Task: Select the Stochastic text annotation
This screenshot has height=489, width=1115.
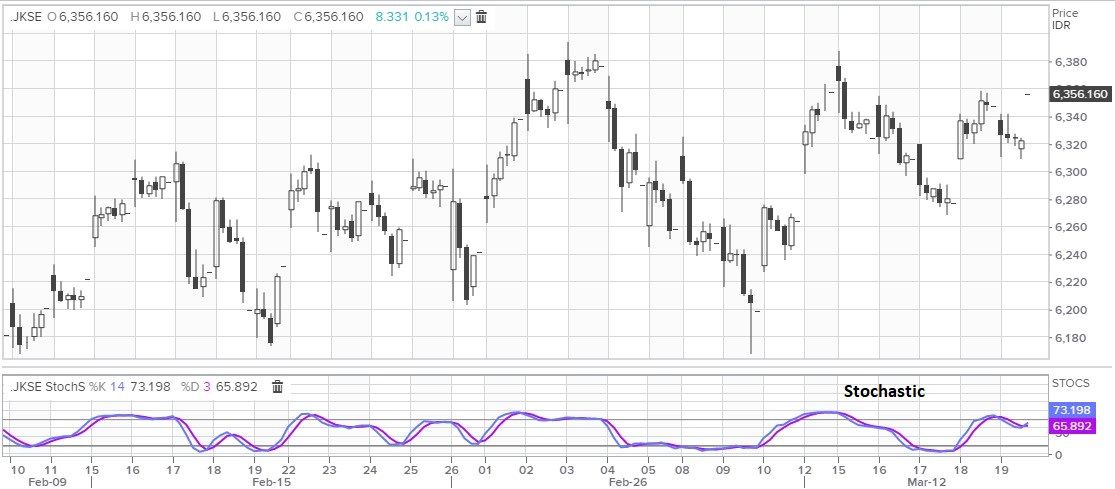Action: [884, 391]
